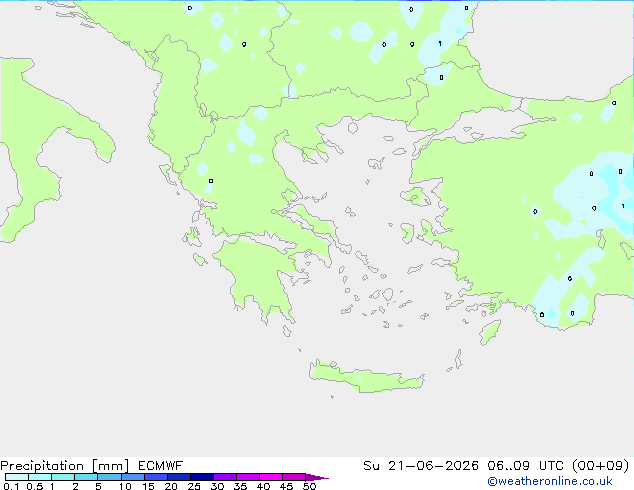634x490 pixels.
Task: Click the 35–40 mm legend color swatch
Action: coord(248,477)
